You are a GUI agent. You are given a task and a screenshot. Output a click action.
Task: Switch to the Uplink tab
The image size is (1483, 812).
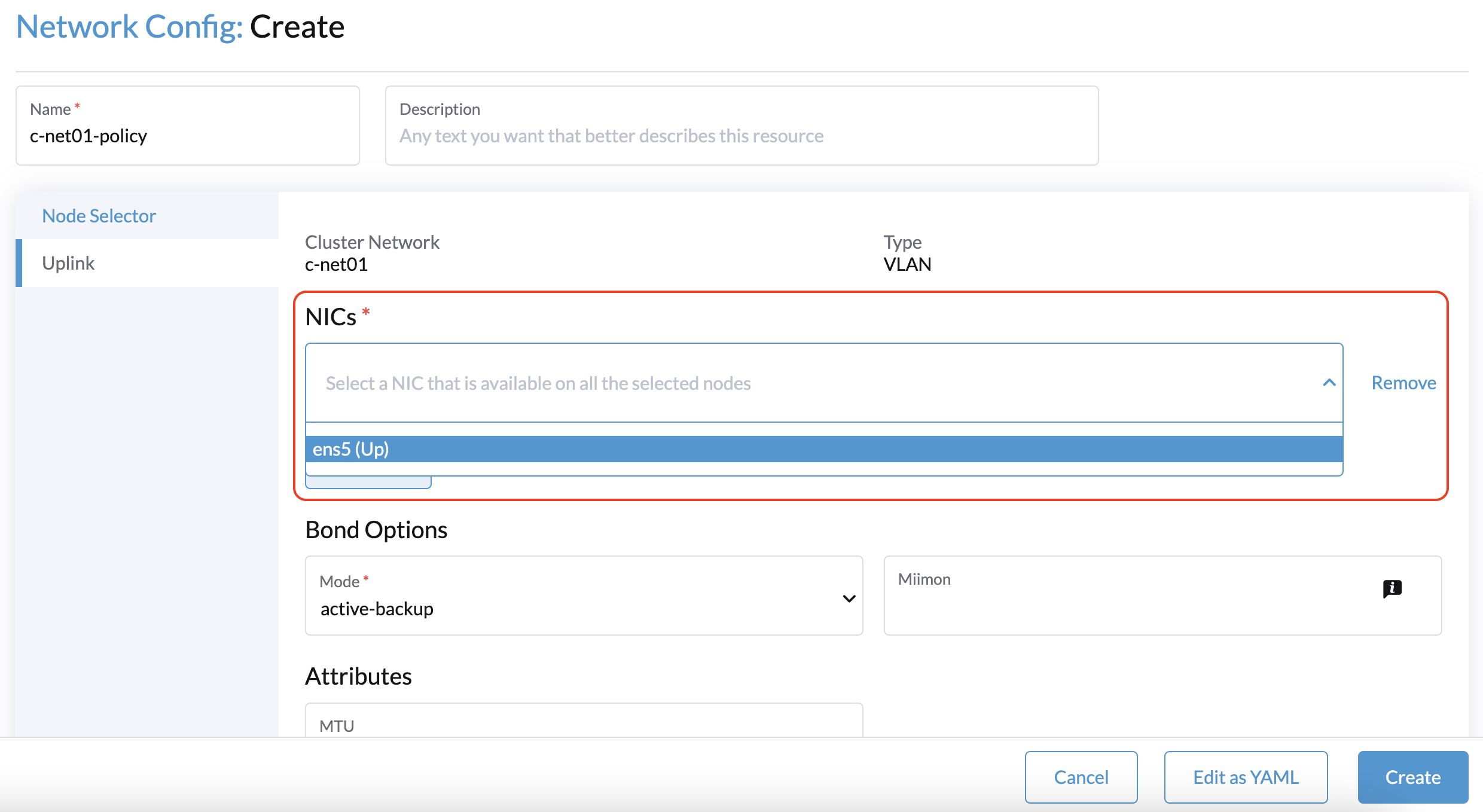click(x=68, y=263)
